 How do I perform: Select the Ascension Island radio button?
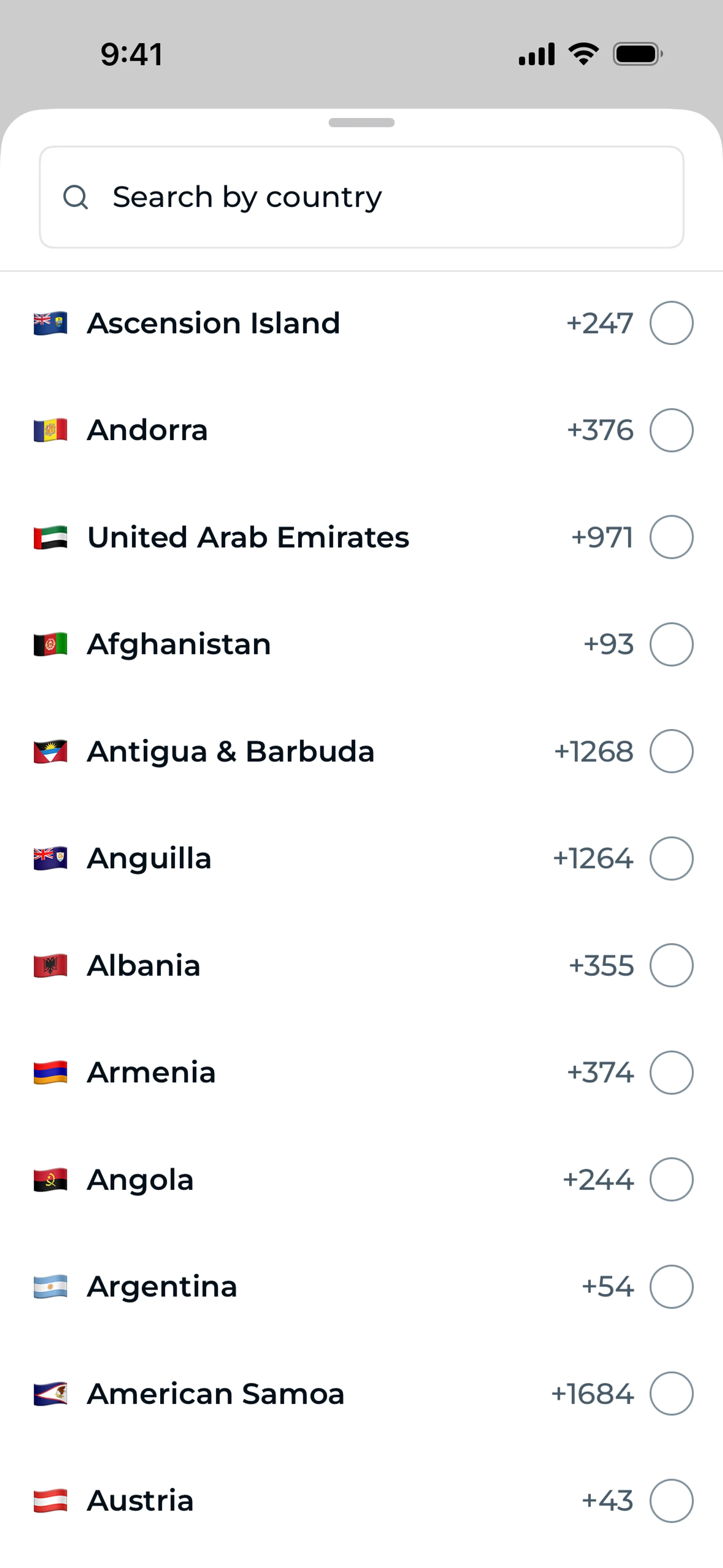[671, 323]
